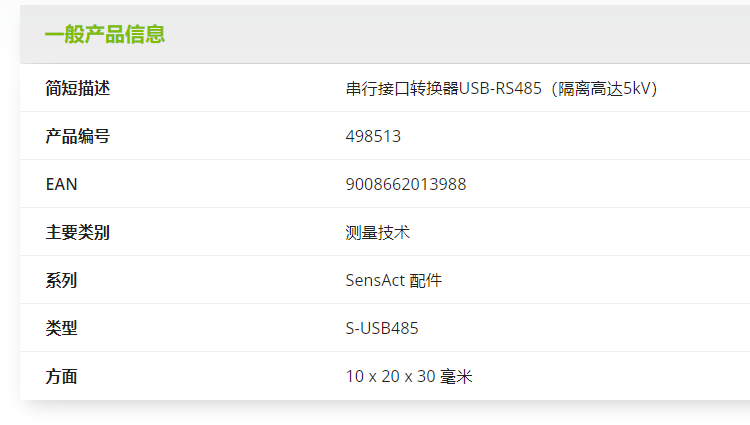The width and height of the screenshot is (750, 425).
Task: Click the 测量技术 category value
Action: (x=377, y=232)
